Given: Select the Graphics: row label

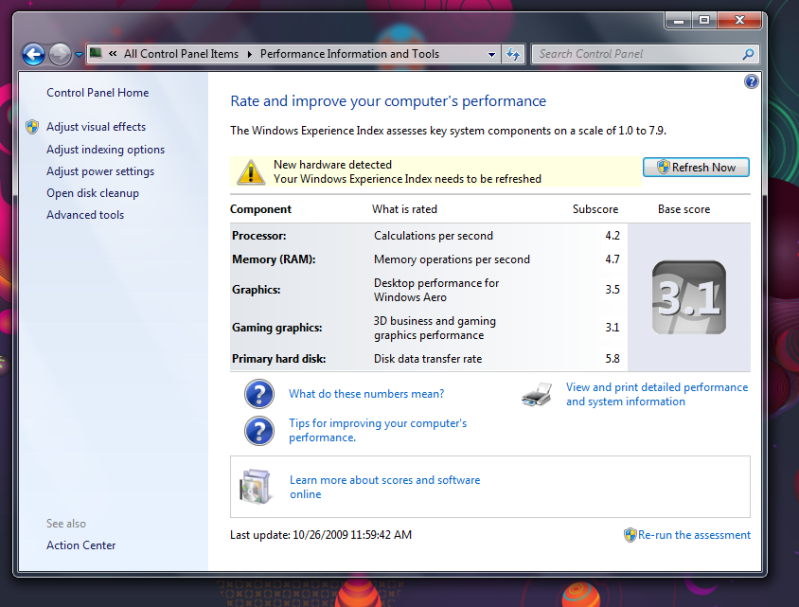Looking at the screenshot, I should [x=256, y=289].
